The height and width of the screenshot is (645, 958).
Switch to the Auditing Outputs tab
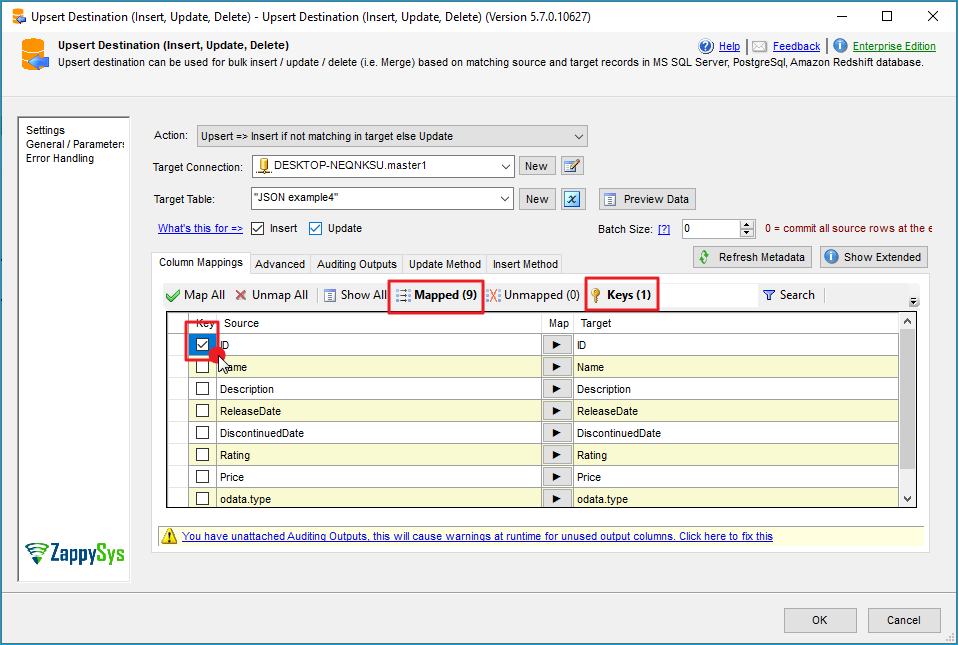(356, 264)
